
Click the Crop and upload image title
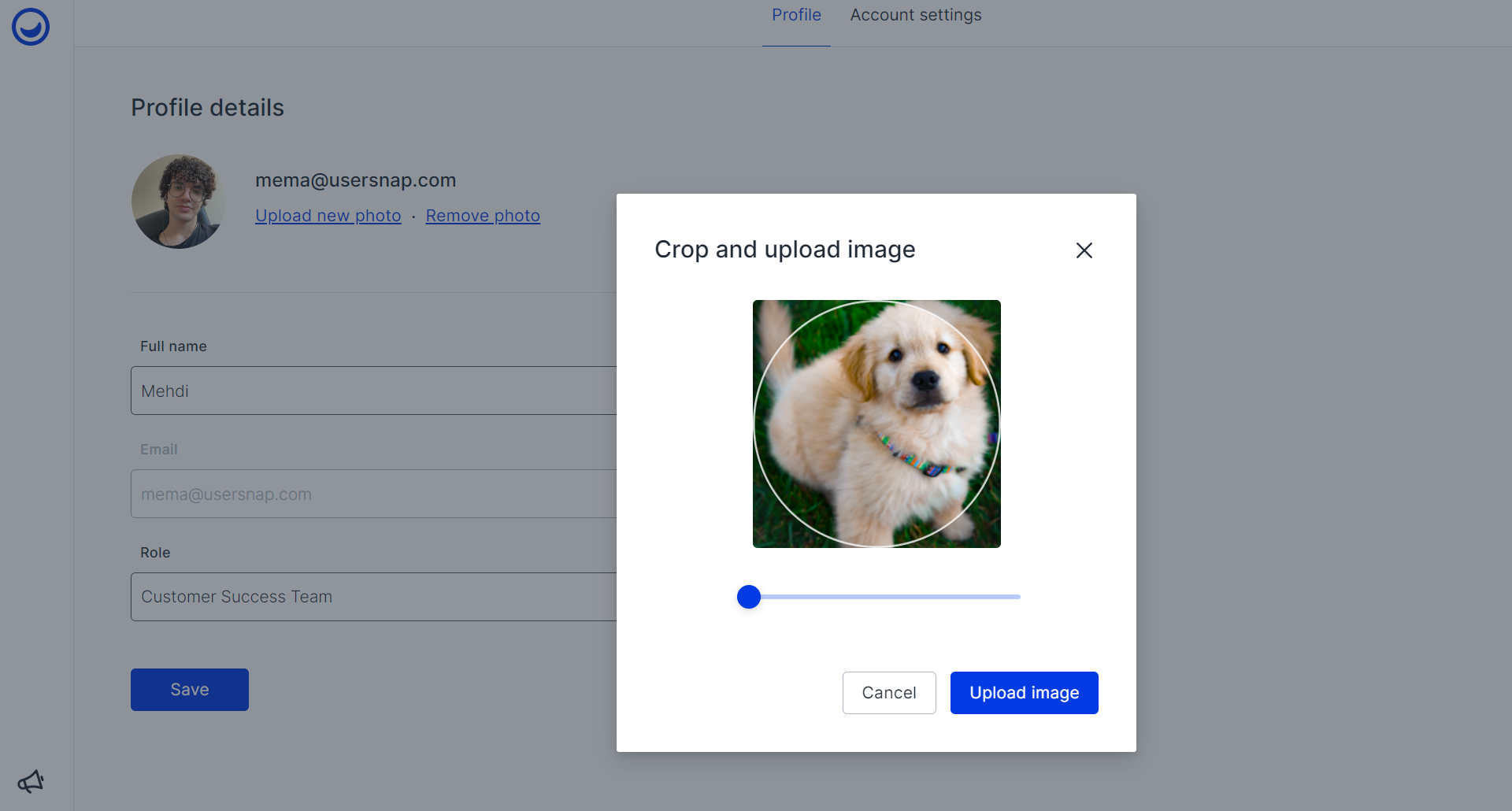[x=785, y=250]
